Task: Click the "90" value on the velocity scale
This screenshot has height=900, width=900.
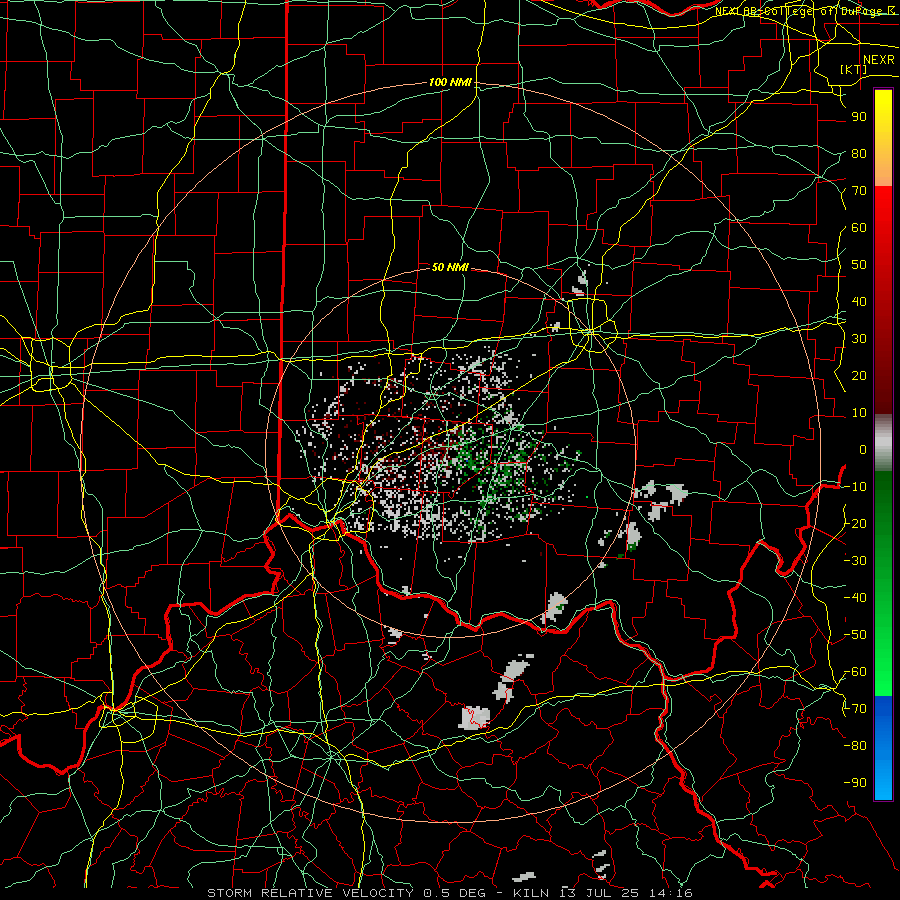Action: tap(859, 117)
